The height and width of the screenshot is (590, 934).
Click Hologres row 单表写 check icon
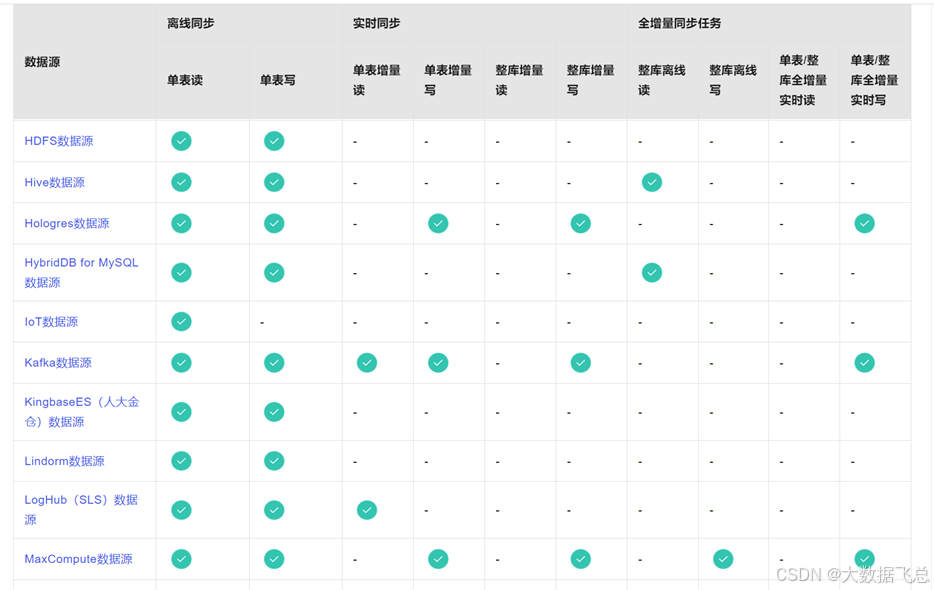[x=274, y=223]
